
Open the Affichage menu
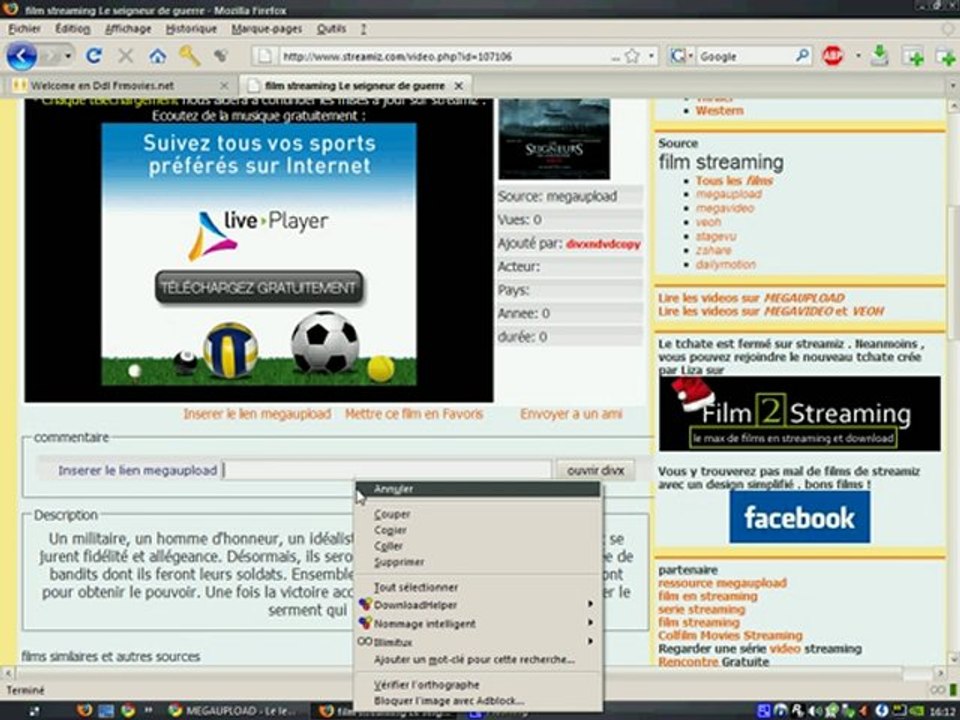pos(128,29)
